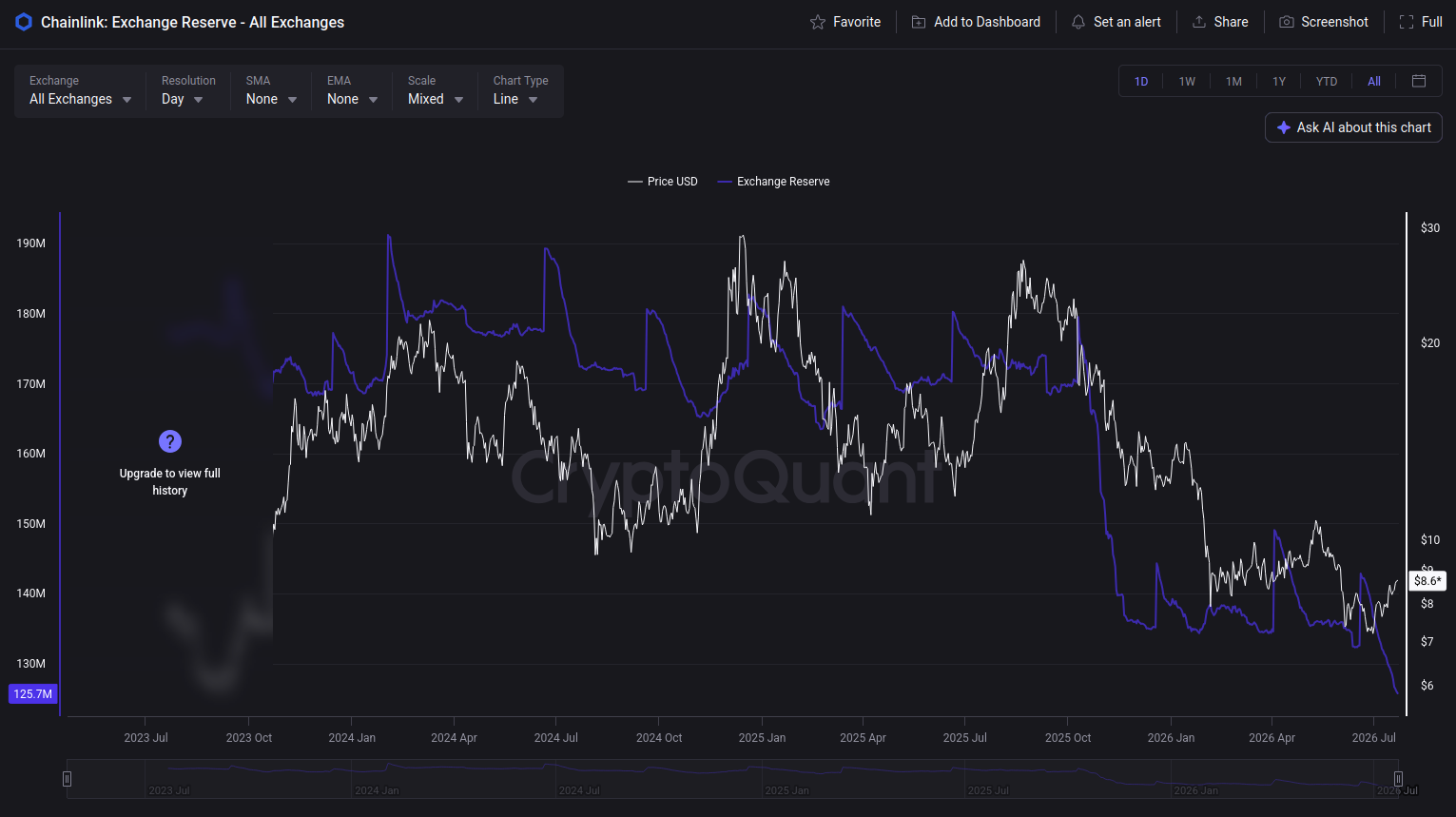Expand the Exchange dropdown
The image size is (1456, 817).
tap(81, 91)
